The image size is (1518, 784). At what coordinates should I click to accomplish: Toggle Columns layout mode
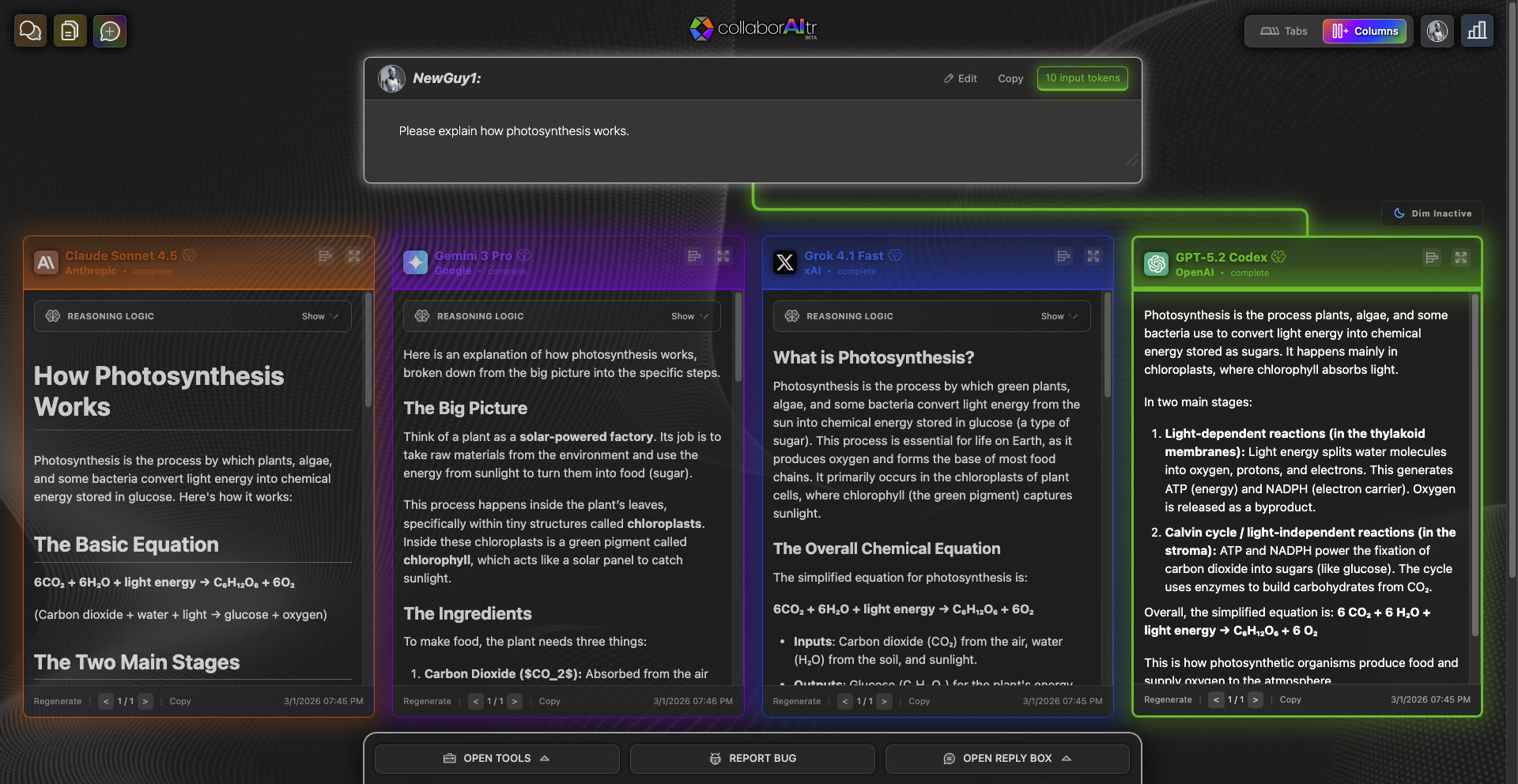(1365, 31)
